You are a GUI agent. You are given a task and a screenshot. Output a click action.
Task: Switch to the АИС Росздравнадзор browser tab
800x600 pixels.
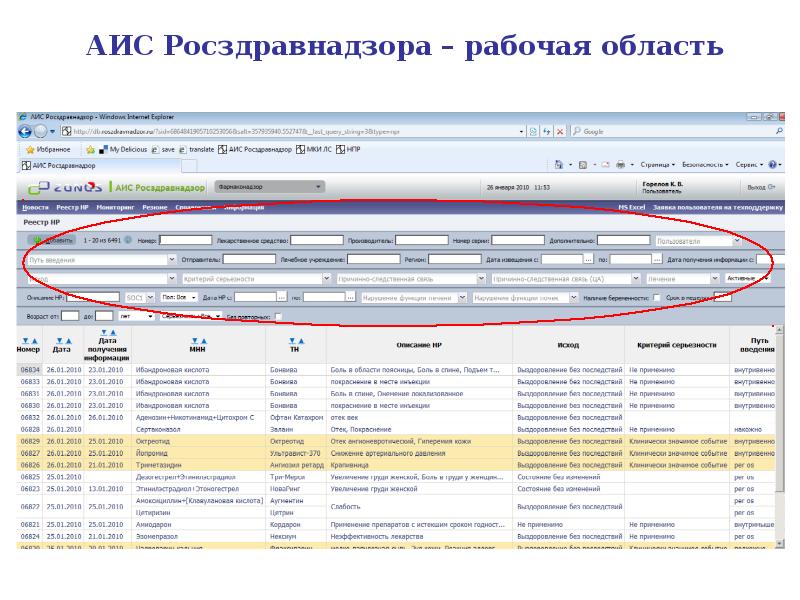pos(99,166)
